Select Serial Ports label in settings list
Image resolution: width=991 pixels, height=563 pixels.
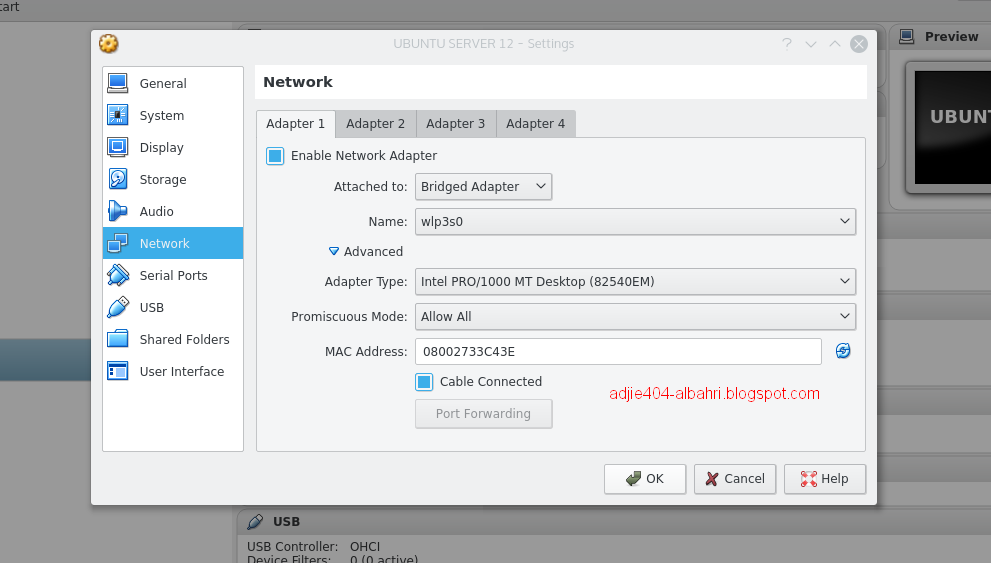pos(173,275)
